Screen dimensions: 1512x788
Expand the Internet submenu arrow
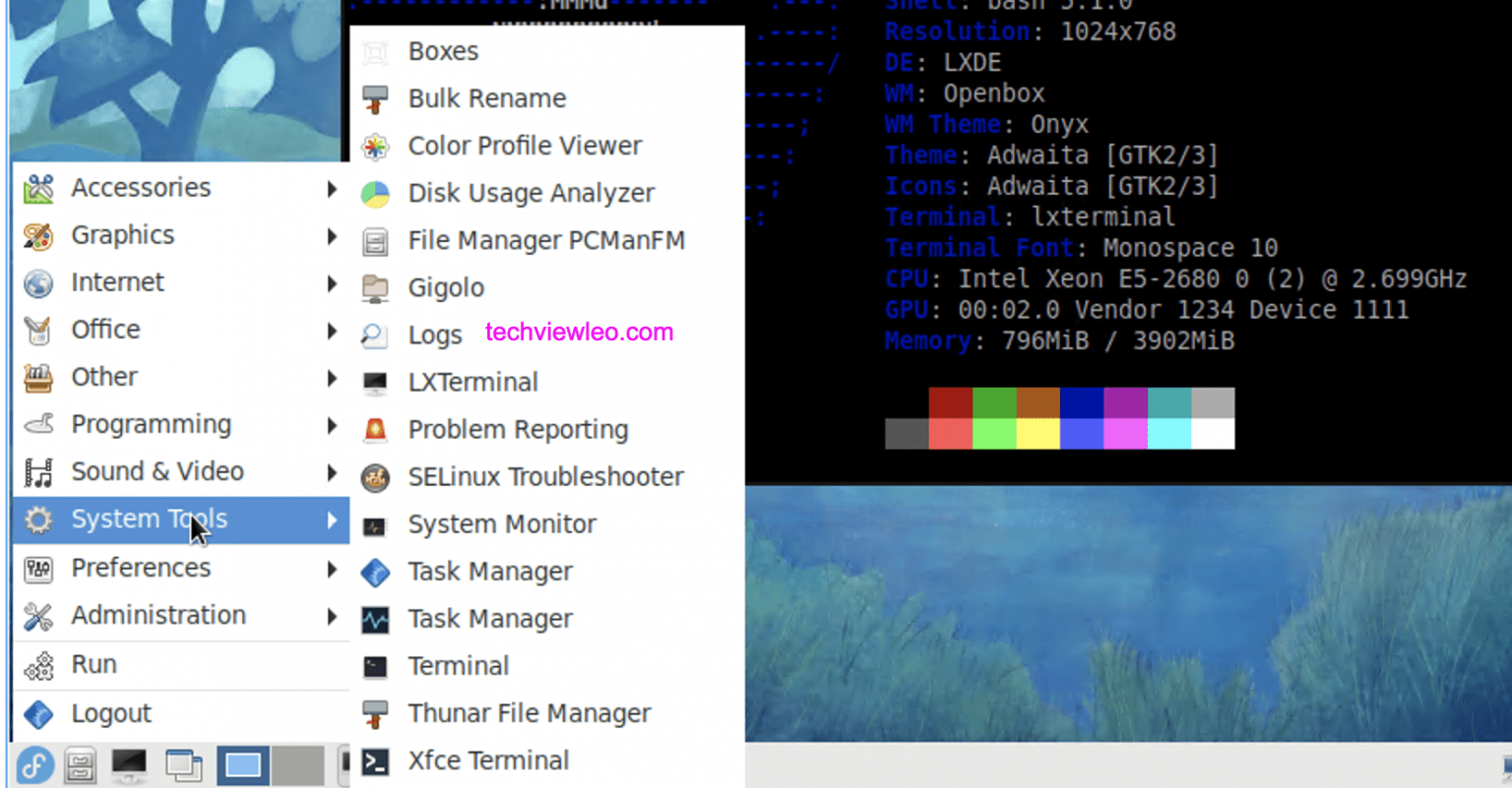[x=332, y=282]
